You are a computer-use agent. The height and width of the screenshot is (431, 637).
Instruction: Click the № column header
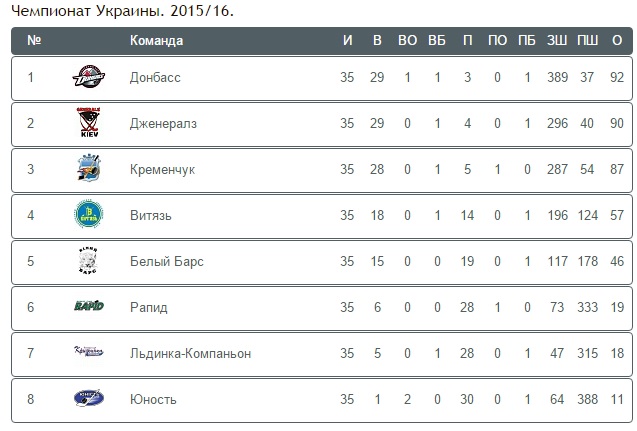pos(34,41)
